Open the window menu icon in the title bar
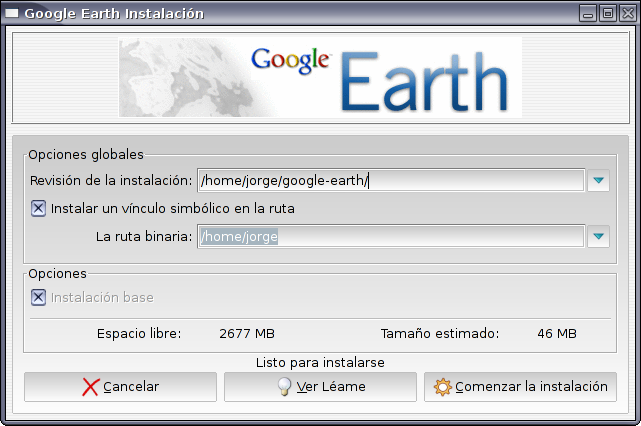Image resolution: width=641 pixels, height=426 pixels. tap(12, 14)
